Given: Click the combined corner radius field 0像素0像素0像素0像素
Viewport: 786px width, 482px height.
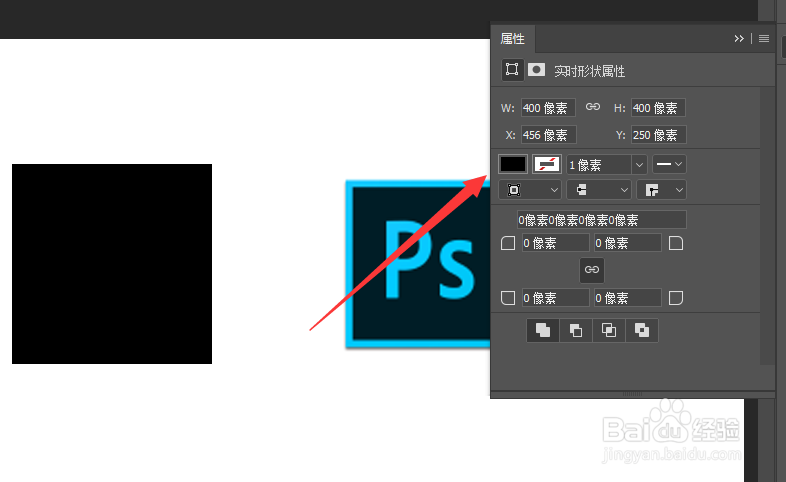Looking at the screenshot, I should tap(602, 220).
